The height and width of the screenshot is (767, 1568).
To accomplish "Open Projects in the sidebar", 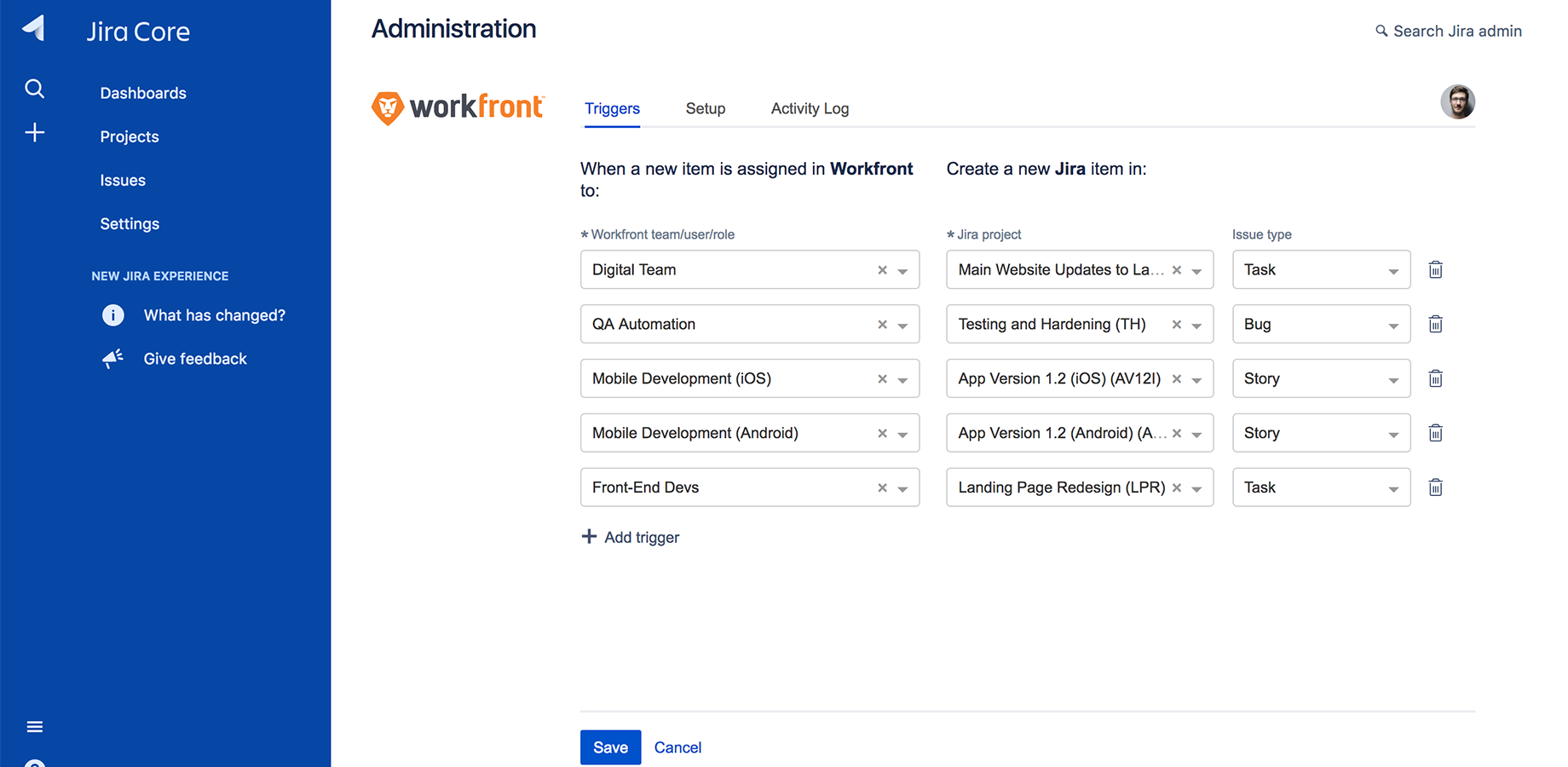I will click(130, 136).
